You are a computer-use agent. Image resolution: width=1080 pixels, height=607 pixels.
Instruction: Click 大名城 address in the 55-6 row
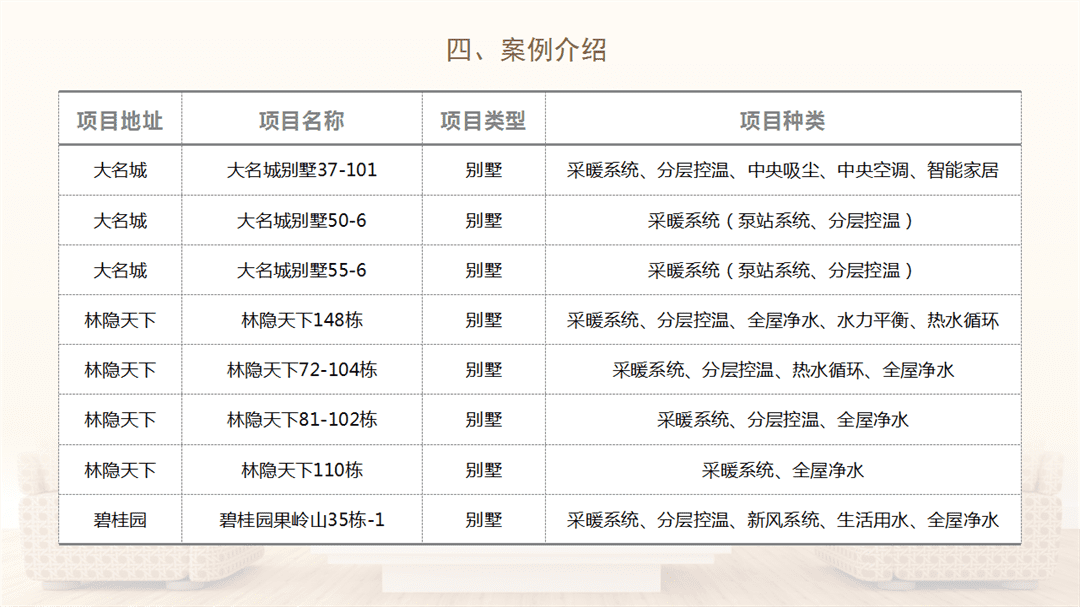pos(120,270)
